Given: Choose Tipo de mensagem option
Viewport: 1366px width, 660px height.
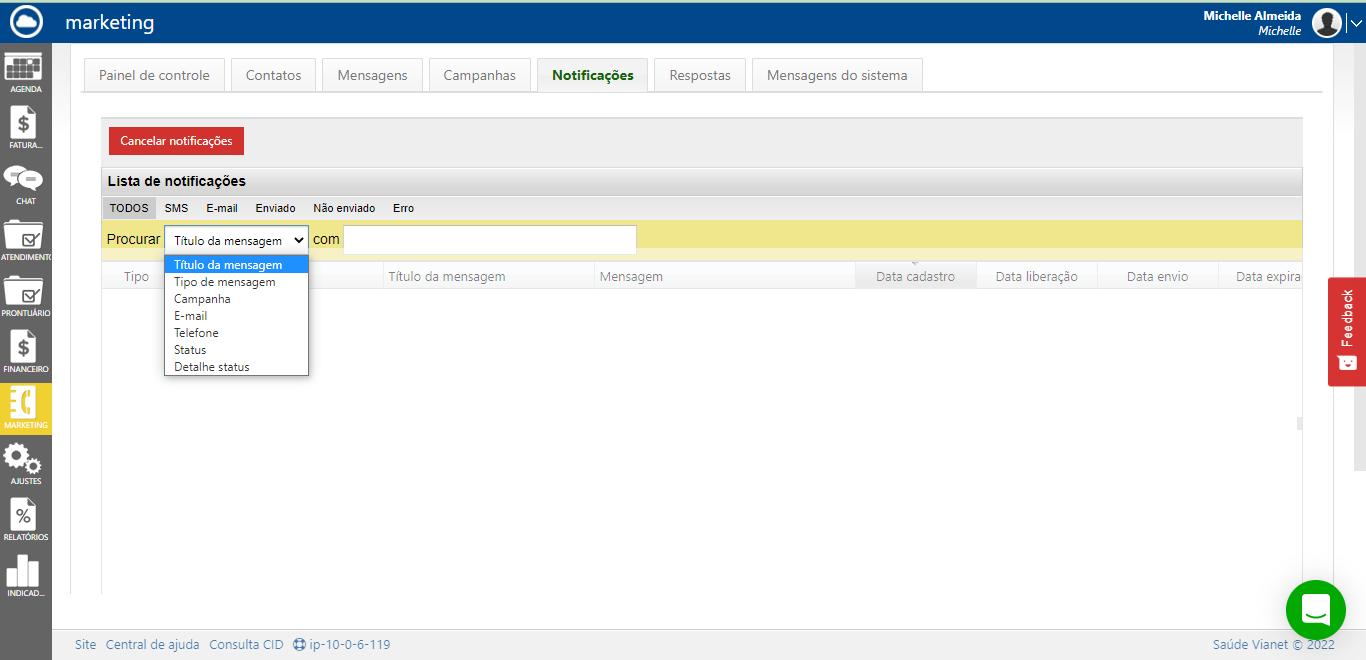Looking at the screenshot, I should 236,282.
